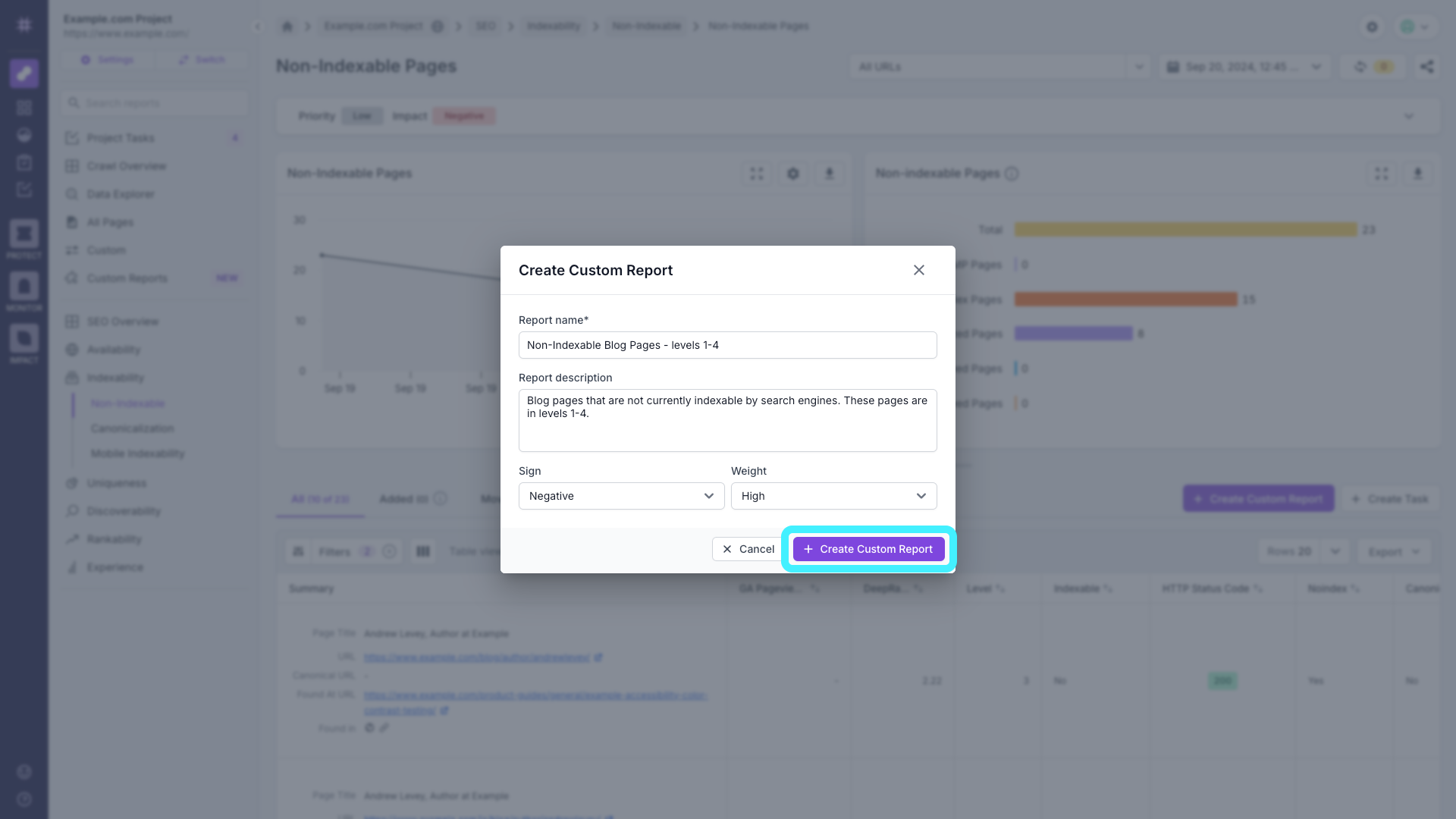The height and width of the screenshot is (819, 1456).
Task: Cancel the custom report creation
Action: coord(747,549)
